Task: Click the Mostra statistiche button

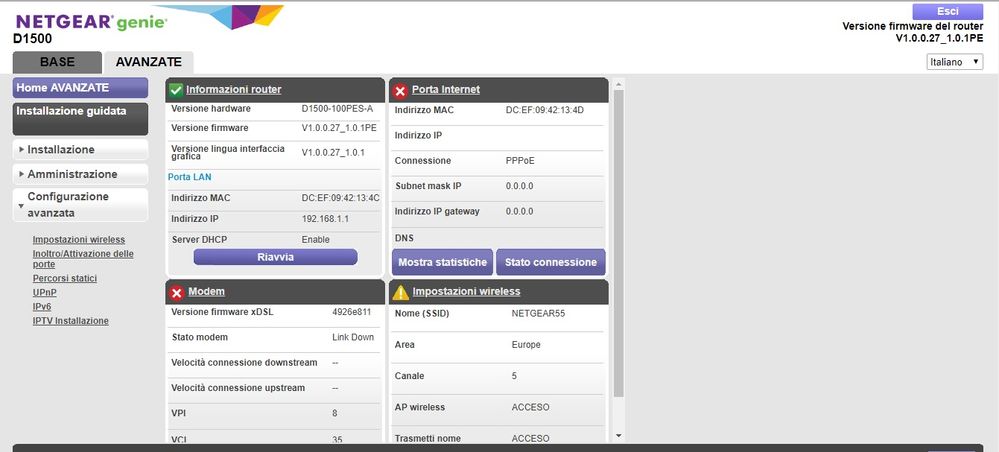Action: tap(442, 262)
